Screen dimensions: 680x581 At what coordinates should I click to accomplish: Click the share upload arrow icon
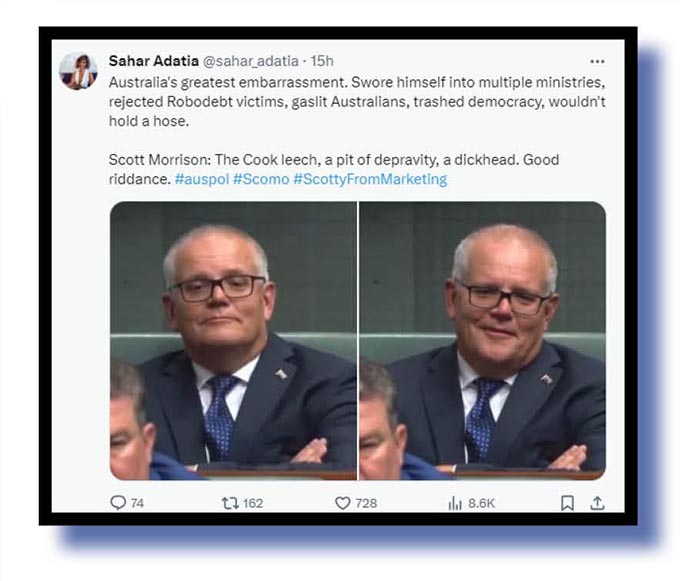tap(597, 503)
